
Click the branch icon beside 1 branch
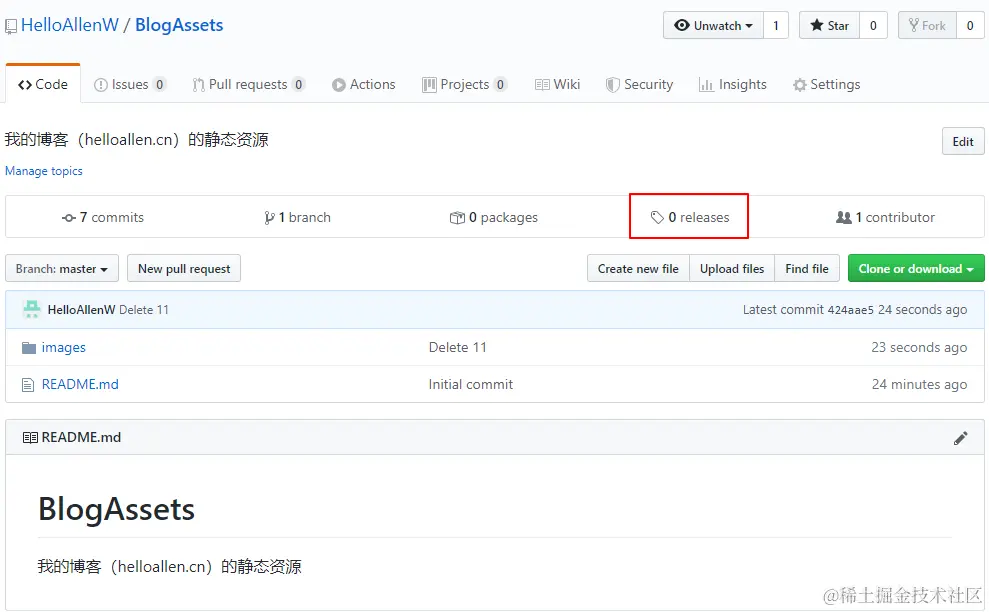(269, 218)
